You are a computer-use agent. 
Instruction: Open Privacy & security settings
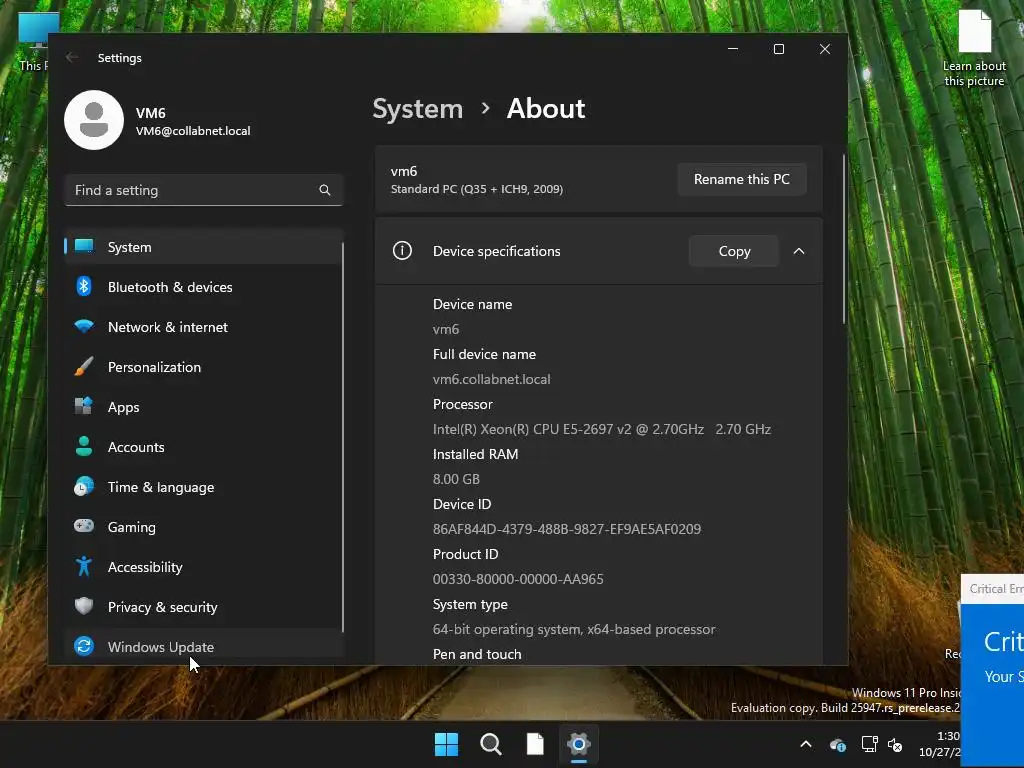point(204,607)
